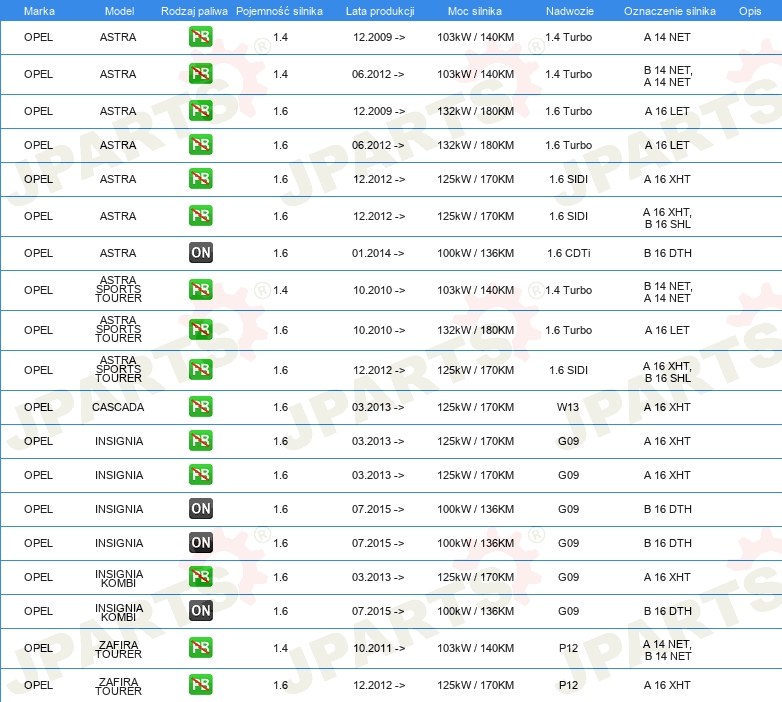Click petrol icon in Zafira Tourer 1.6 row
782x702 pixels.
click(x=200, y=685)
